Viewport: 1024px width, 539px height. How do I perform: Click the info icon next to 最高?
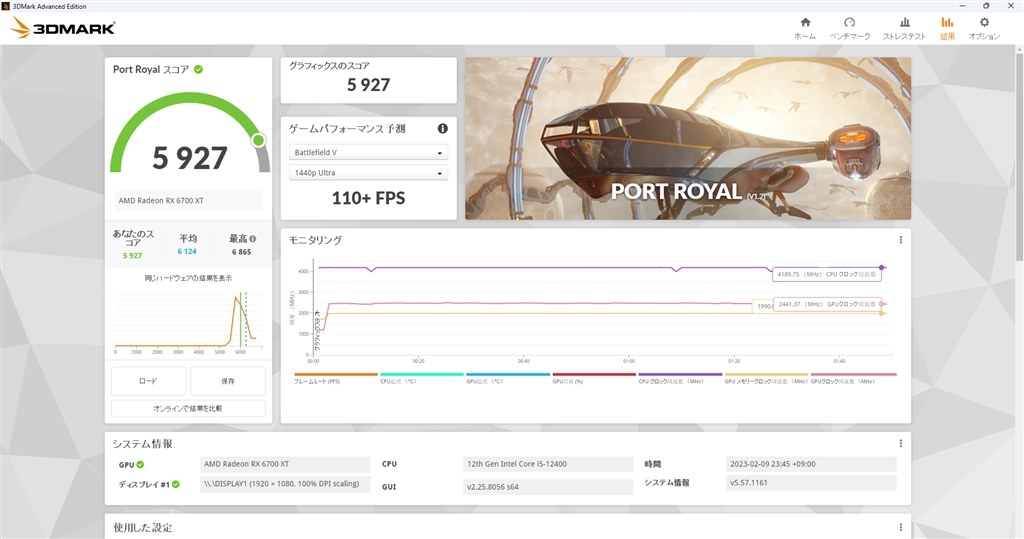click(253, 238)
